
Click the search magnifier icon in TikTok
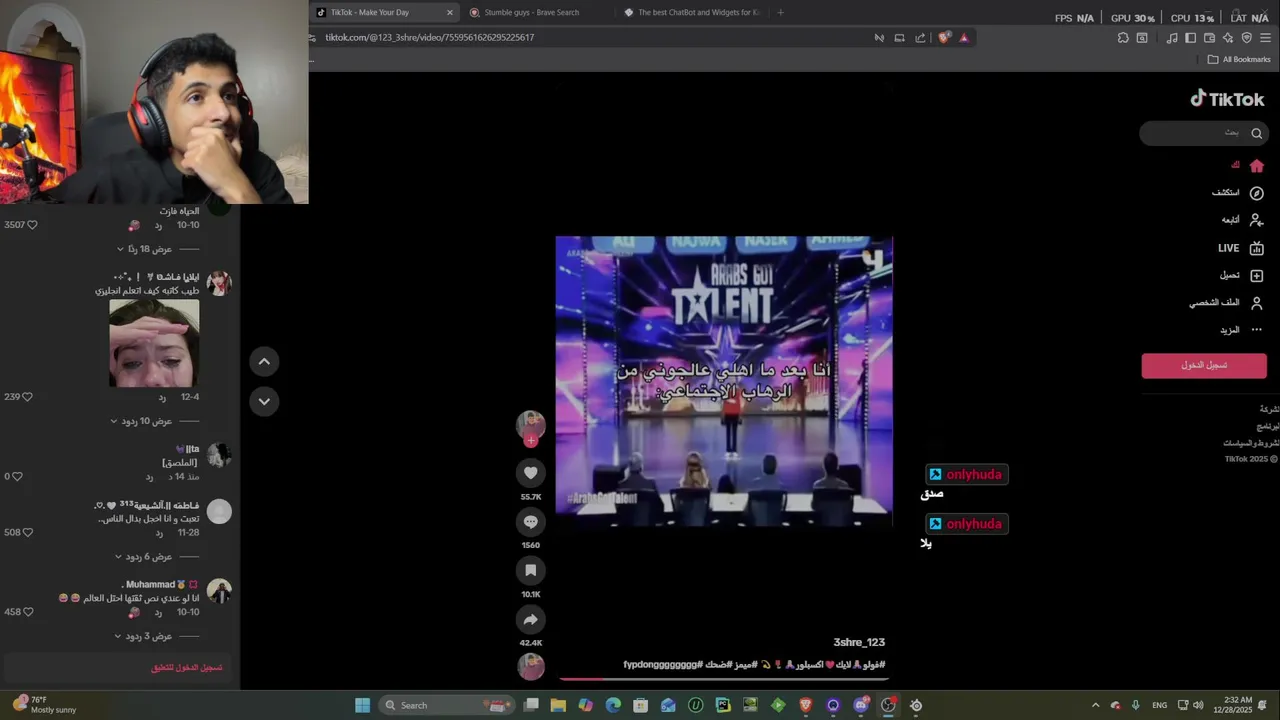pyautogui.click(x=1257, y=133)
